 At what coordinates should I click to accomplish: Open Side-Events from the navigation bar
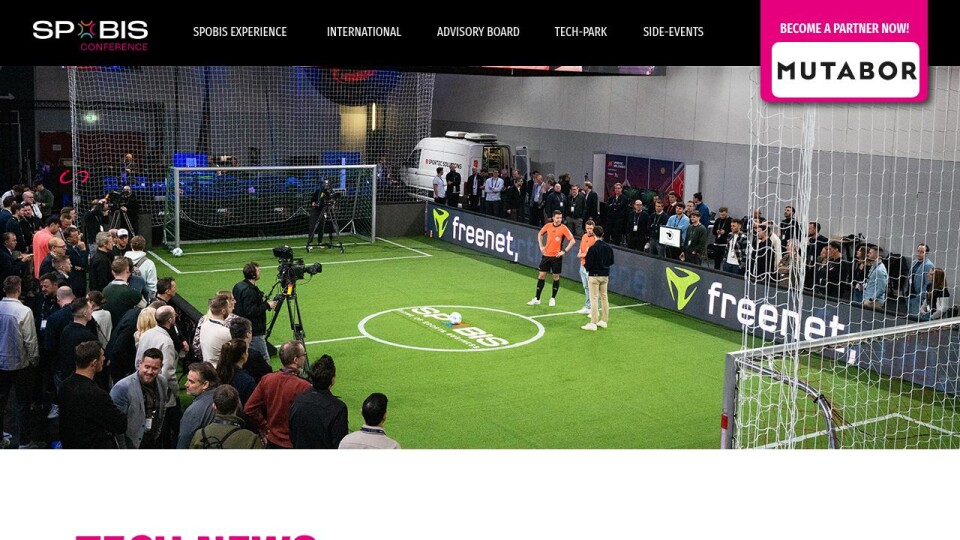(673, 32)
